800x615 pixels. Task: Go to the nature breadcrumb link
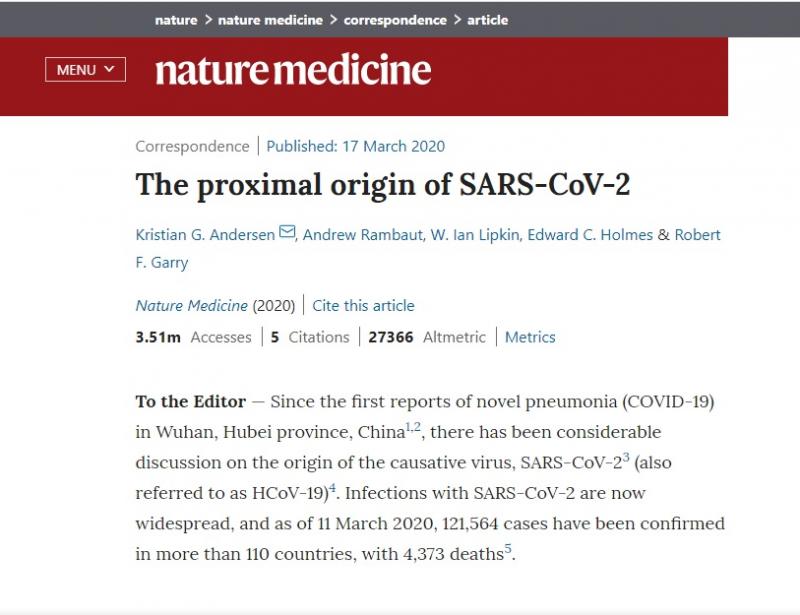tap(176, 20)
